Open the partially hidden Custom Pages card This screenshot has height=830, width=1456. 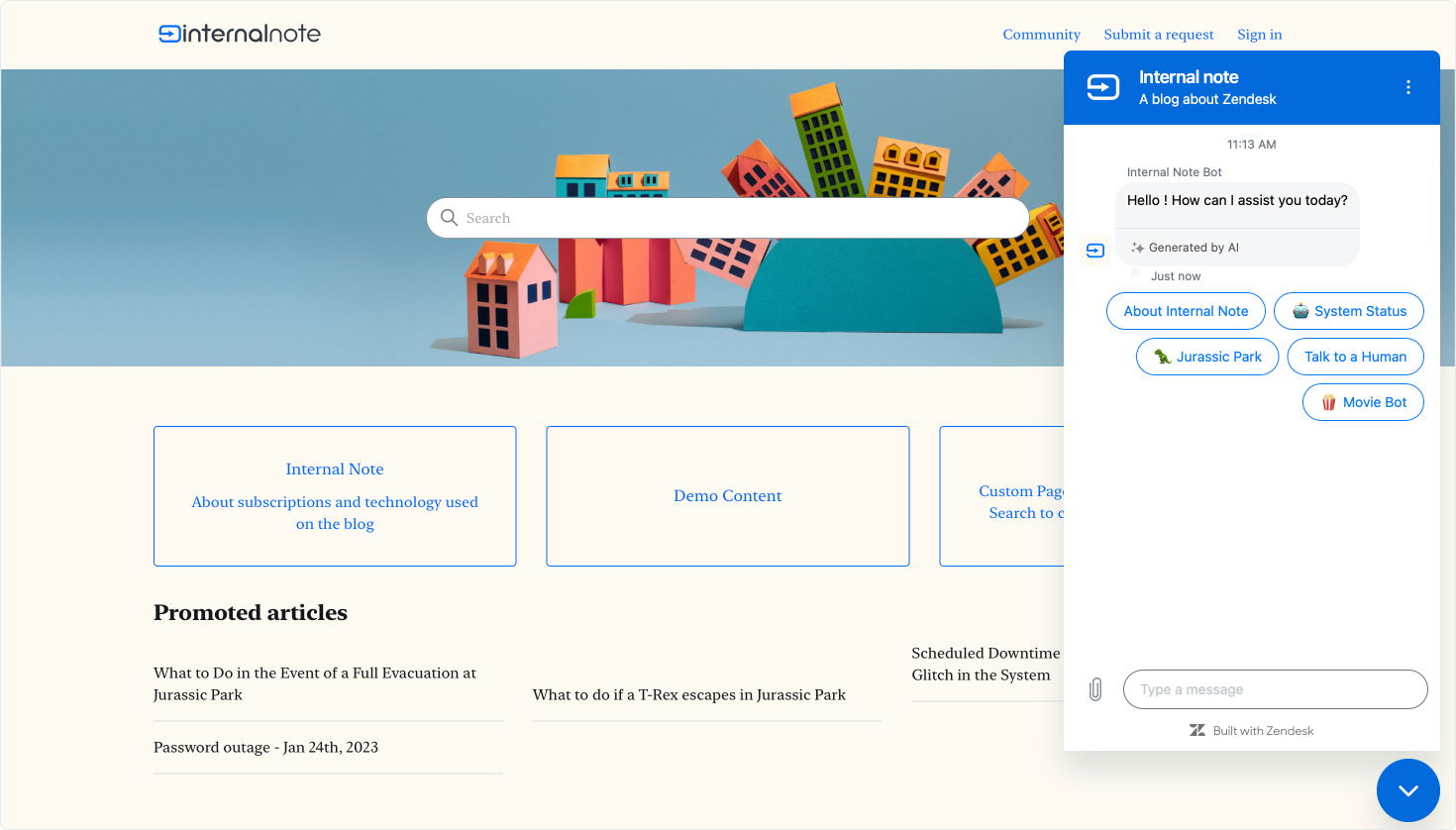click(x=1001, y=496)
